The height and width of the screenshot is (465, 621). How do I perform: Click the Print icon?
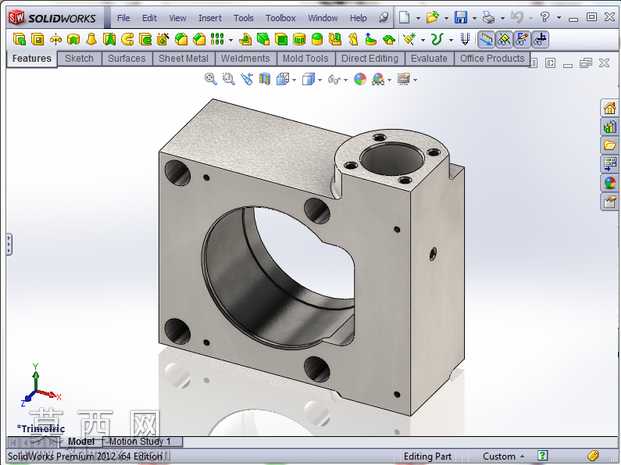tap(489, 17)
